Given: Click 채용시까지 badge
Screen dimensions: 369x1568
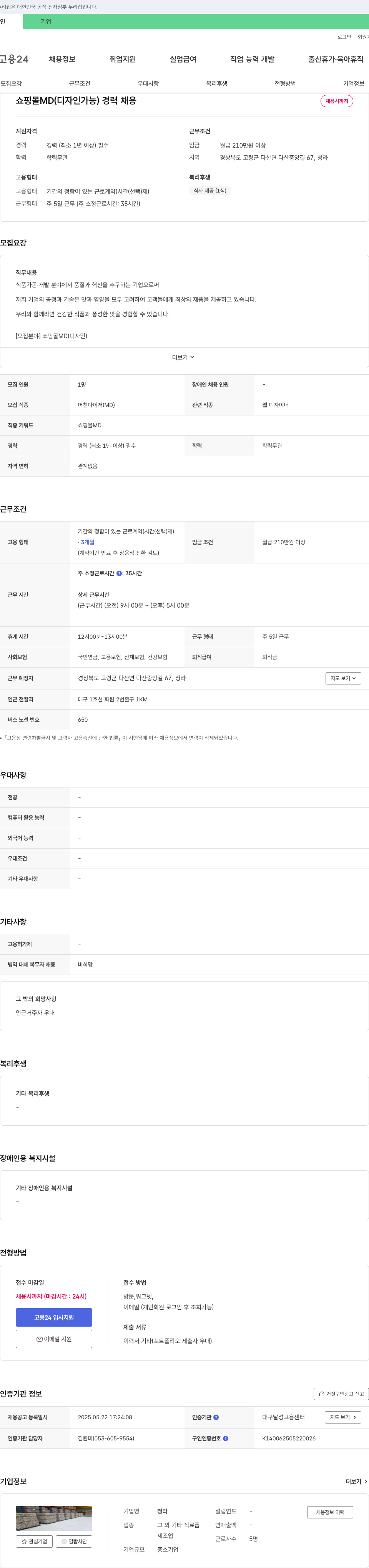Looking at the screenshot, I should click(337, 101).
